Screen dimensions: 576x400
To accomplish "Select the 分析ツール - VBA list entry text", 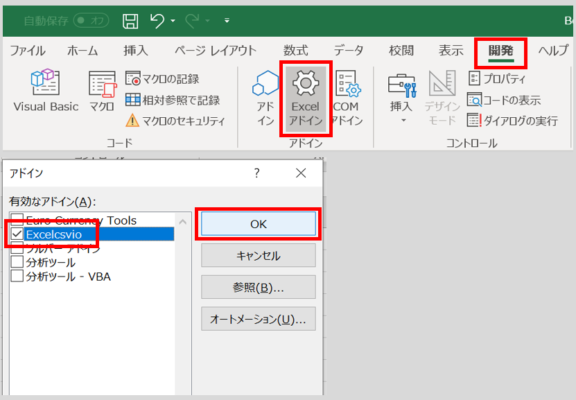I will (68, 277).
